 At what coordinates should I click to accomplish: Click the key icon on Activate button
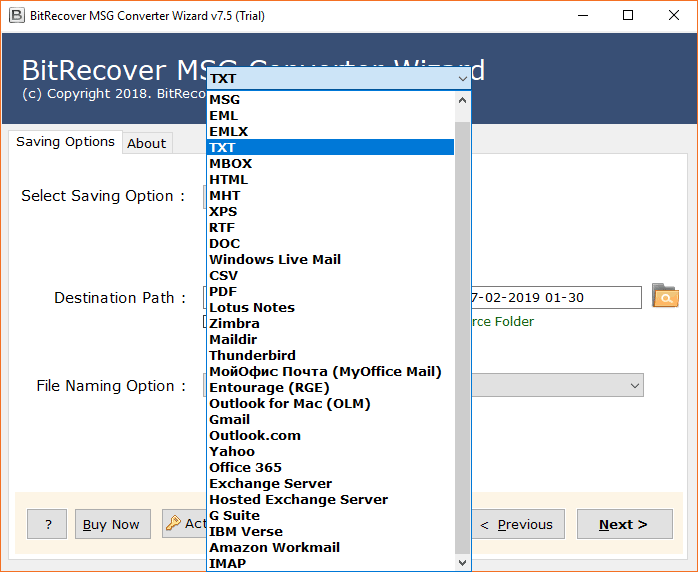[x=173, y=523]
